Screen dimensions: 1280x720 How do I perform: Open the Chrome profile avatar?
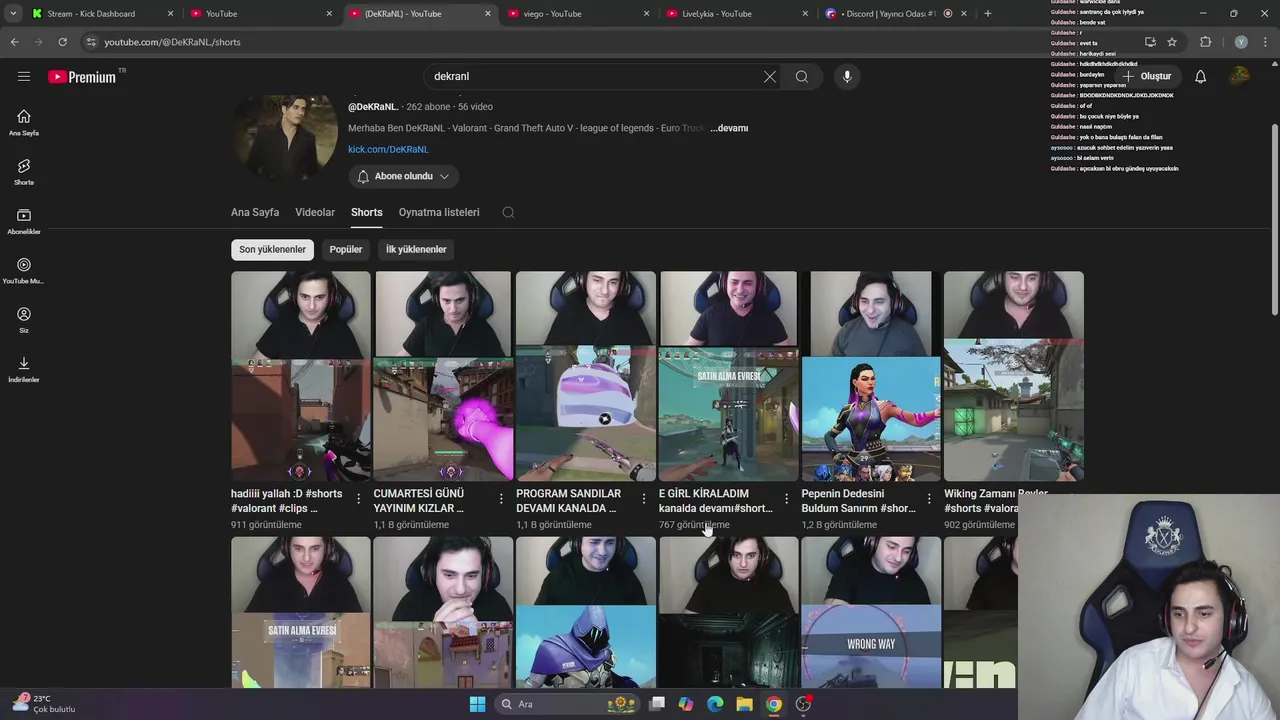1241,42
